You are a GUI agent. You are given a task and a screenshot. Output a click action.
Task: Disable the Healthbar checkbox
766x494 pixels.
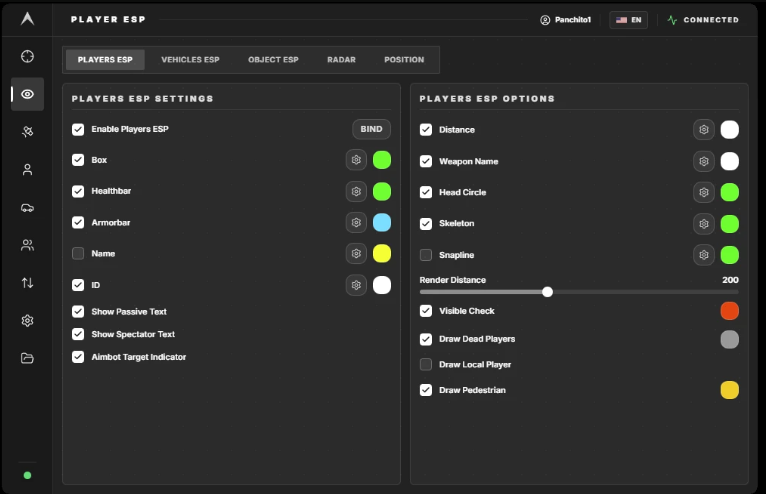click(78, 191)
